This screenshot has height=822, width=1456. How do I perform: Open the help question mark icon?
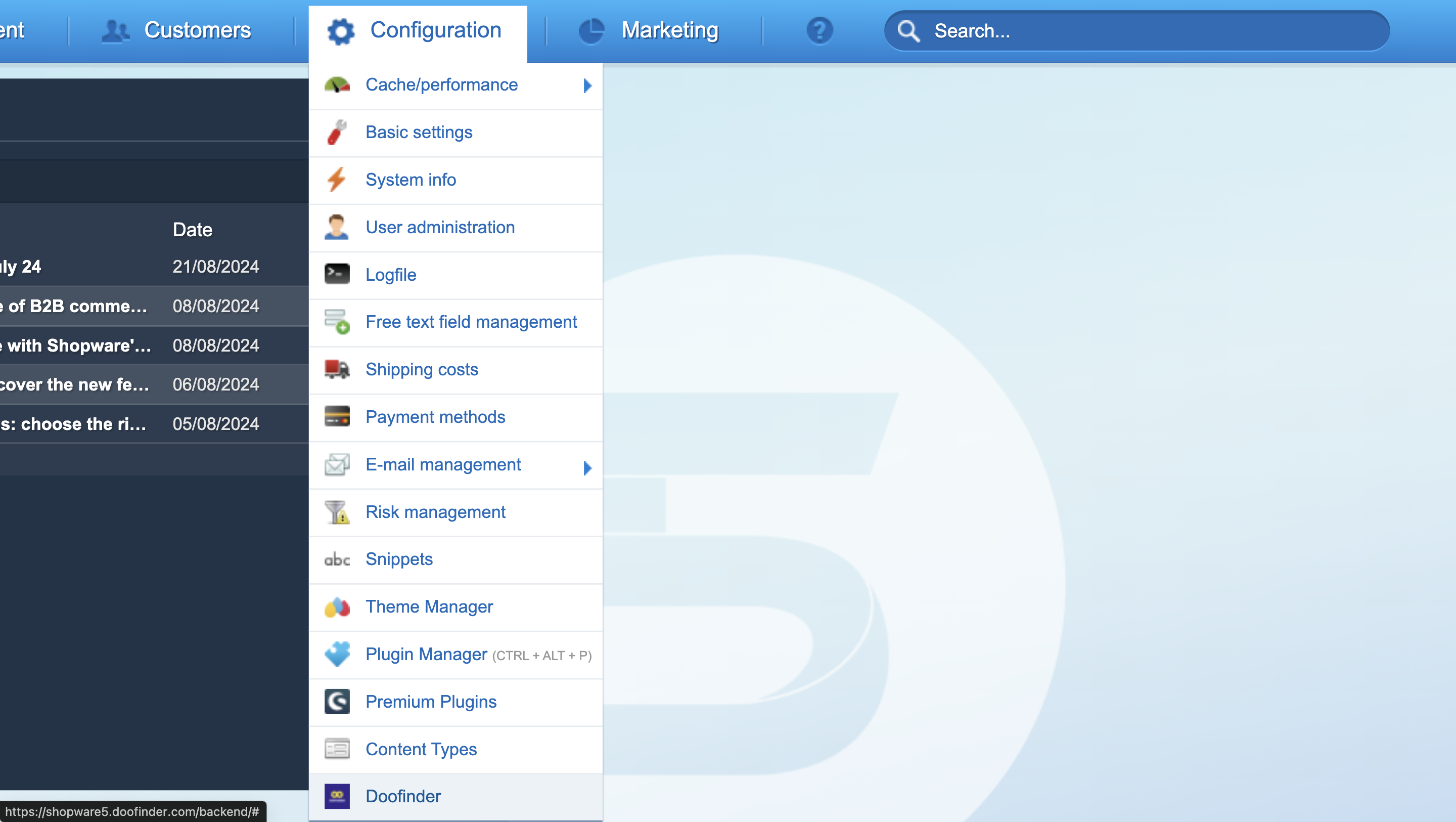click(x=819, y=30)
